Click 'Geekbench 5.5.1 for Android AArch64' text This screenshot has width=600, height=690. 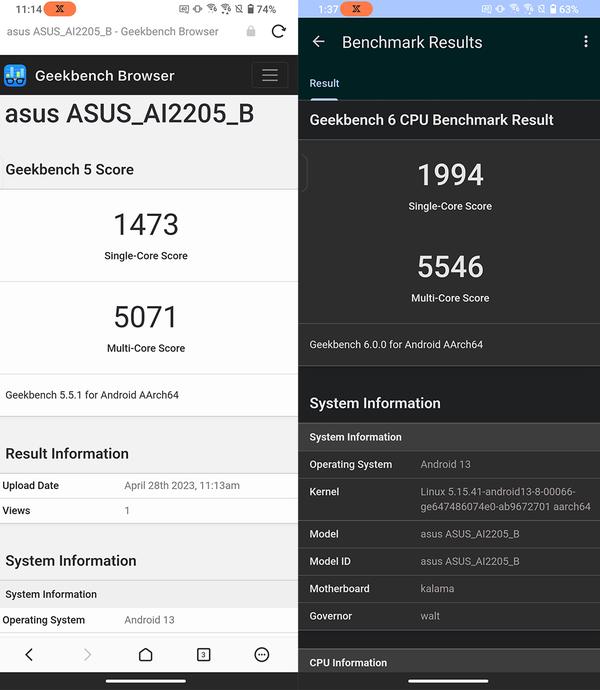(x=92, y=395)
